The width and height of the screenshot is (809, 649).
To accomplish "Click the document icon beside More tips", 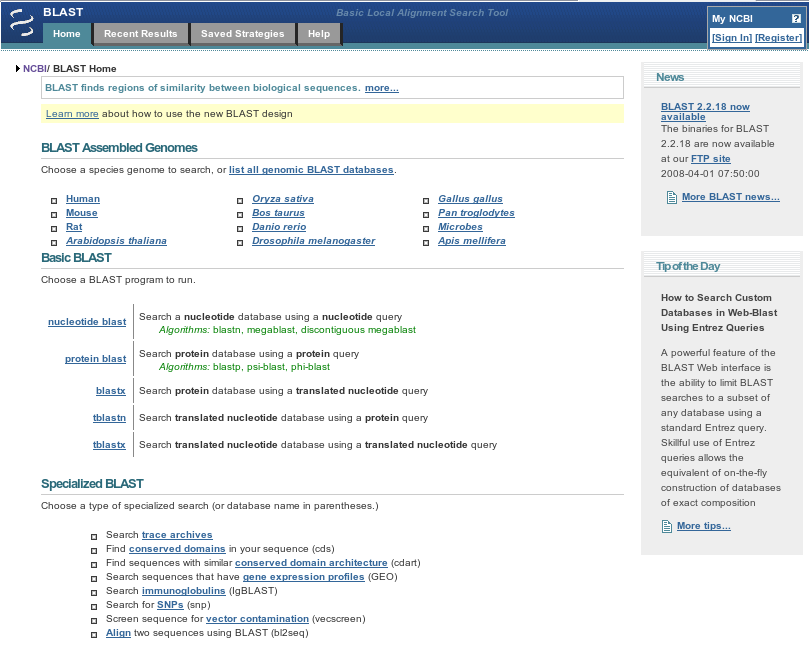I will coord(667,526).
